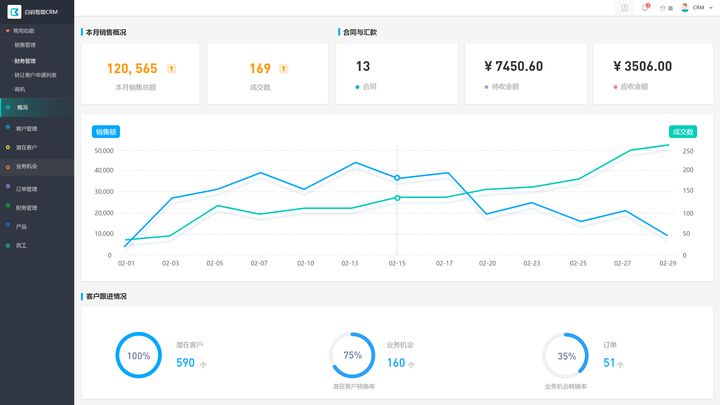Screen dimensions: 720x405
Task: Open 订单管理 from the sidebar
Action: click(x=27, y=188)
